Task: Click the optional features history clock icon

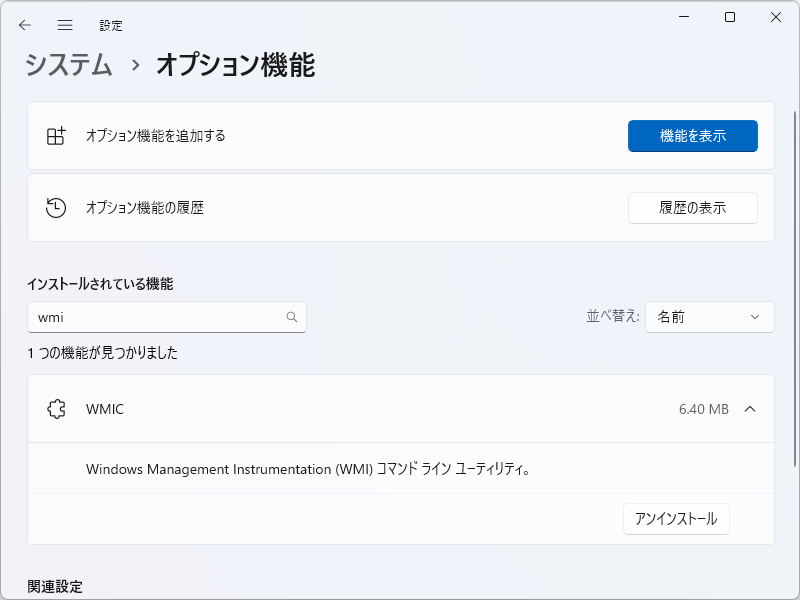Action: coord(57,207)
